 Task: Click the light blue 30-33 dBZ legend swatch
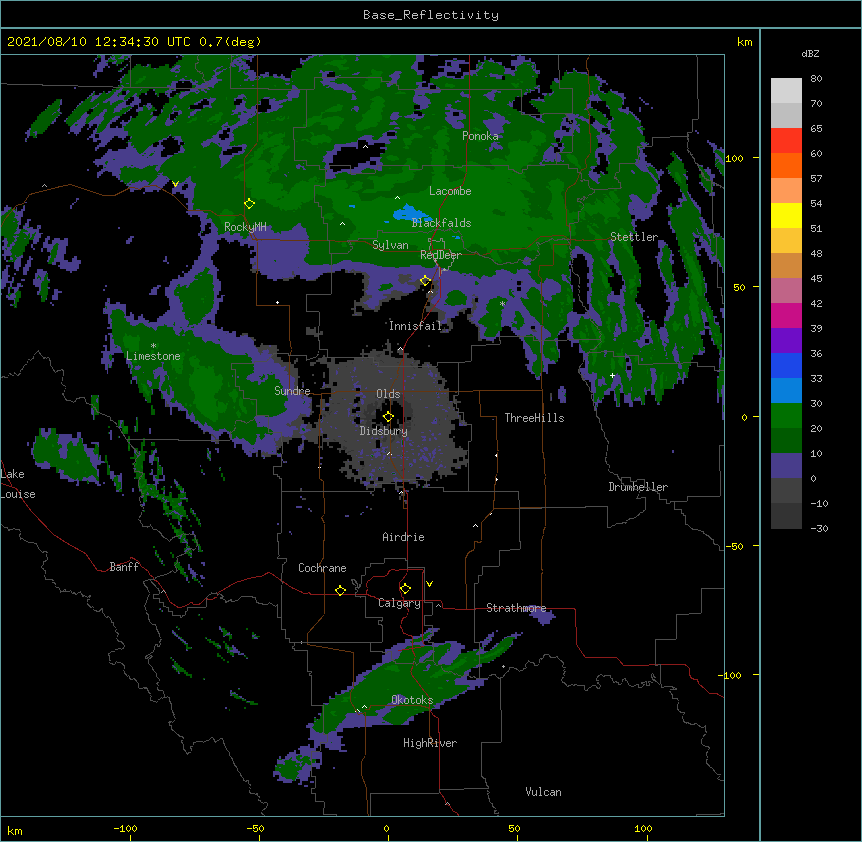[x=786, y=391]
